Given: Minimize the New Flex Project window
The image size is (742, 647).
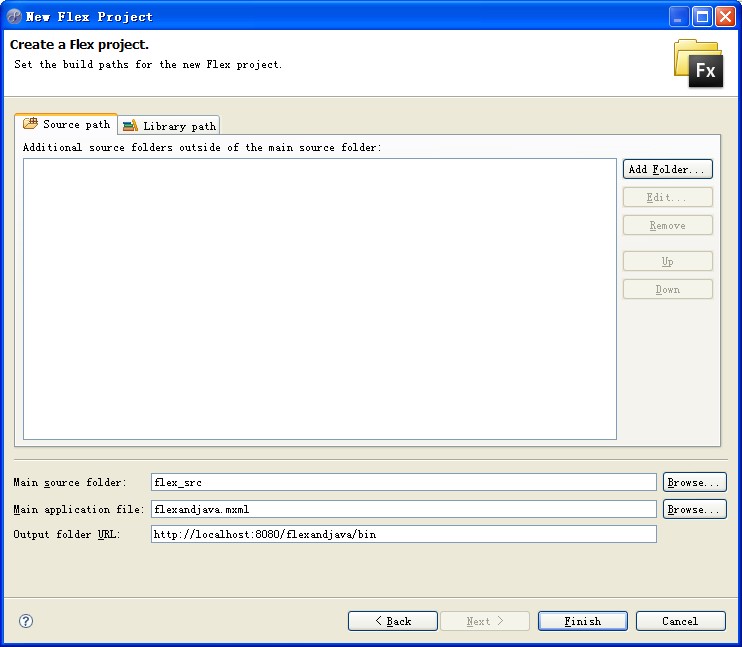Looking at the screenshot, I should [x=679, y=17].
